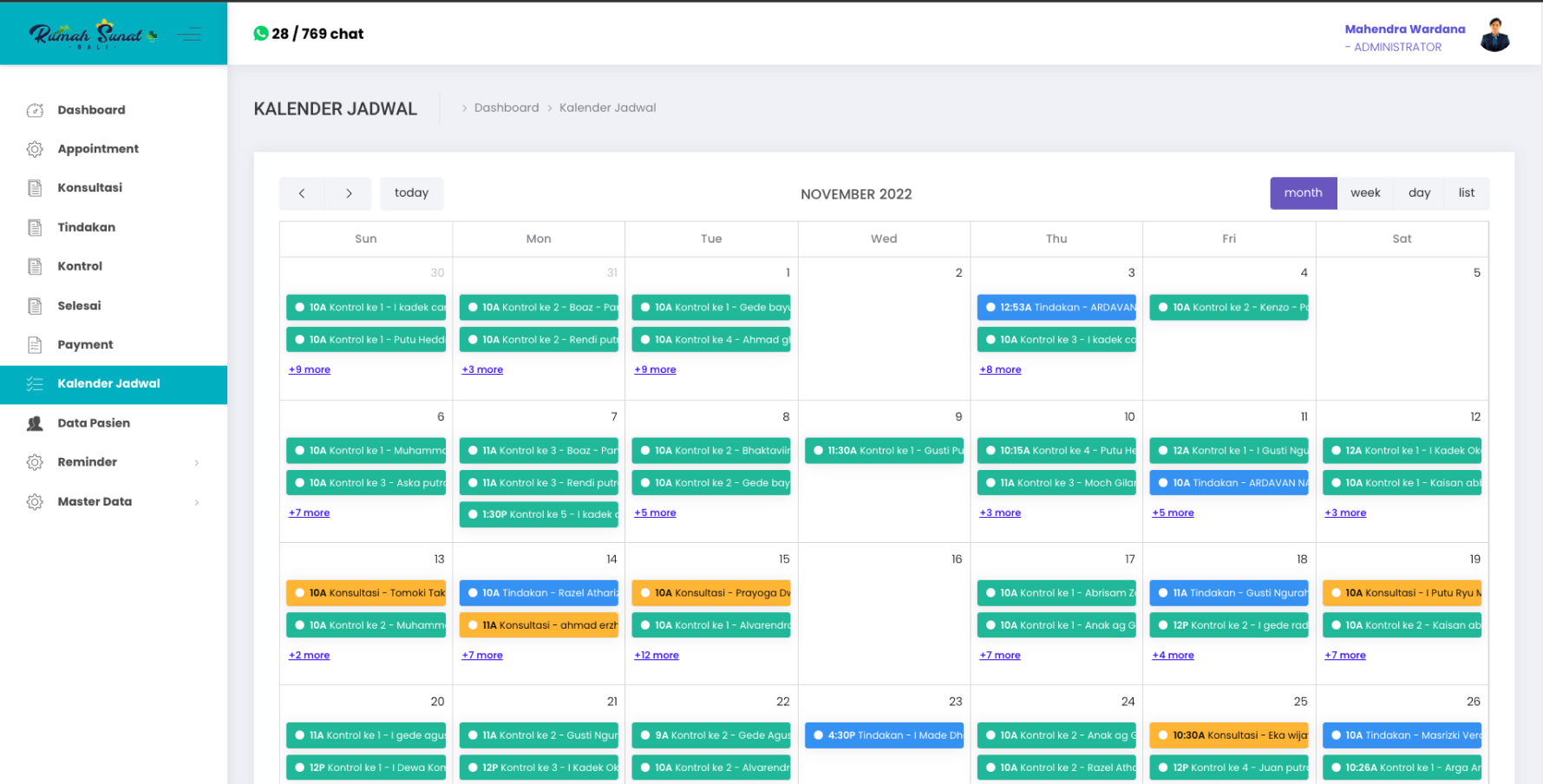Click the Dashboard speedometer icon

click(35, 110)
